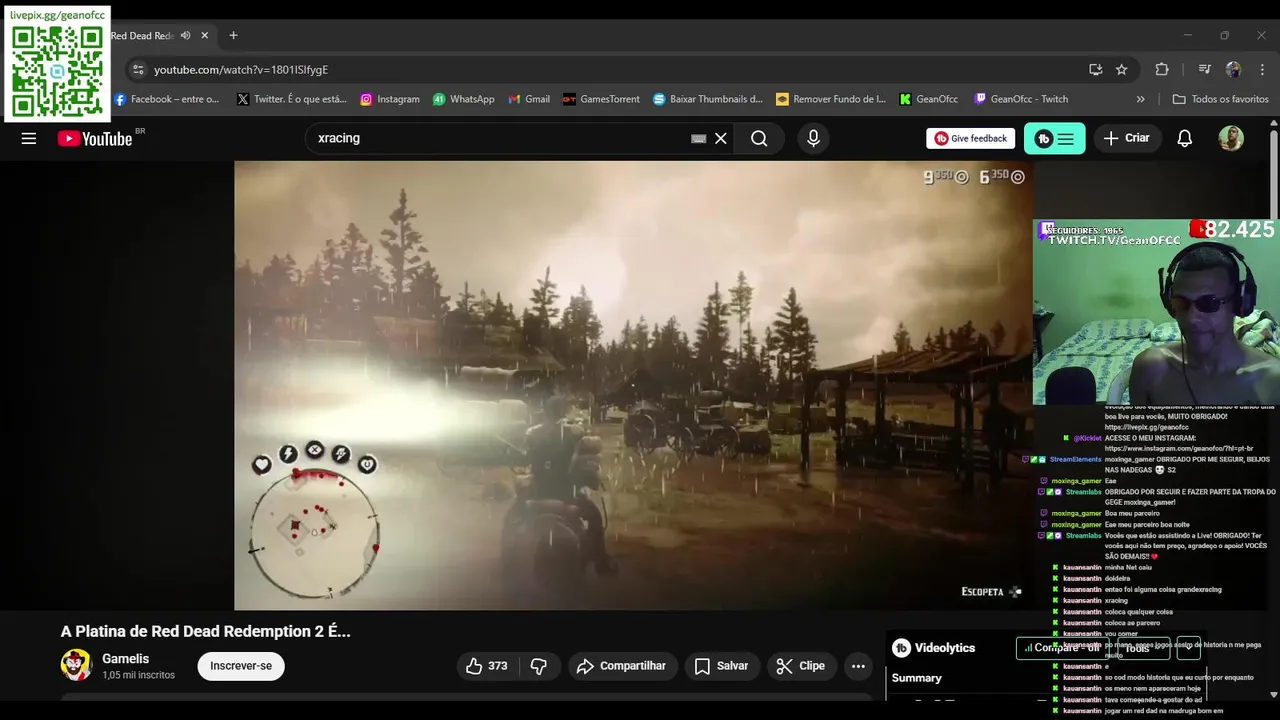Open the WhatsApp bookmark

pos(464,99)
